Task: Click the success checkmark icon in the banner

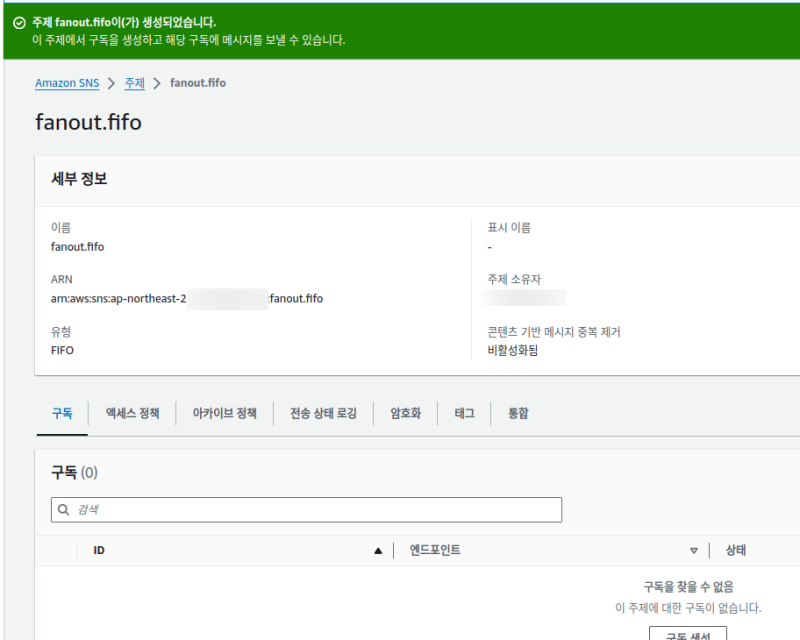Action: (19, 23)
